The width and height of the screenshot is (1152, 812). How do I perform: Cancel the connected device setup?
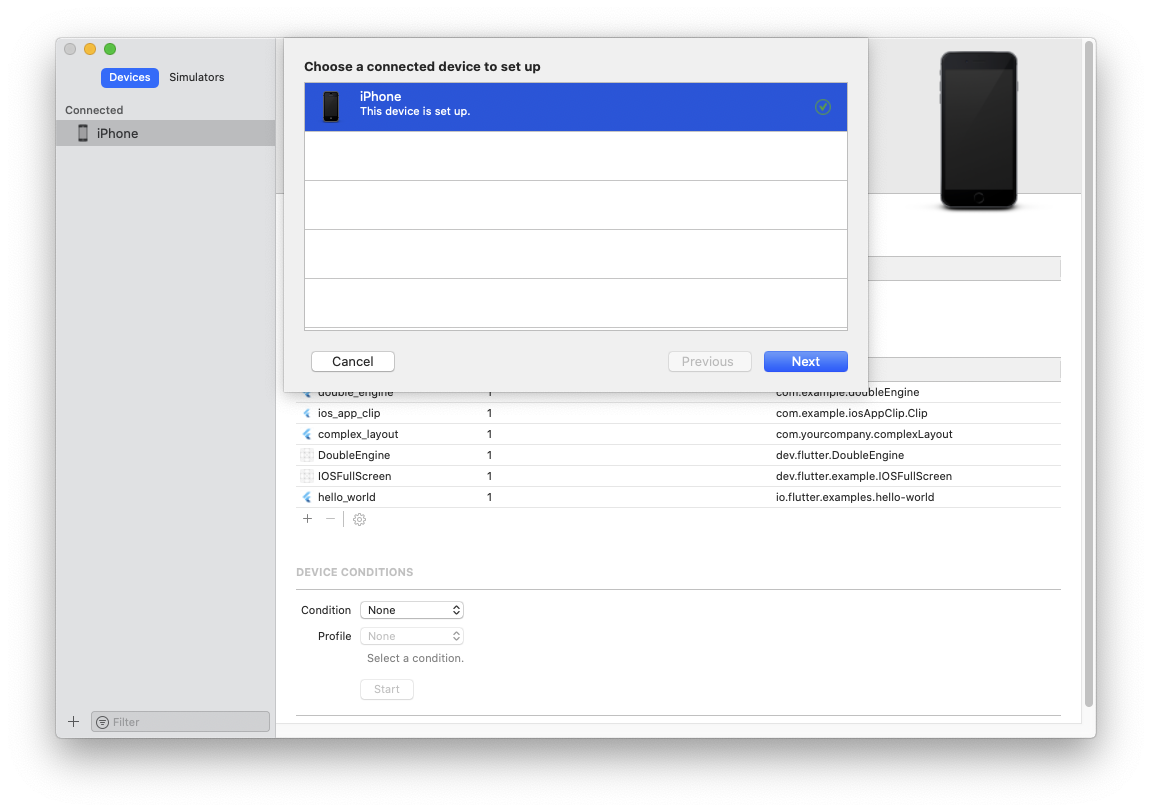(x=352, y=361)
